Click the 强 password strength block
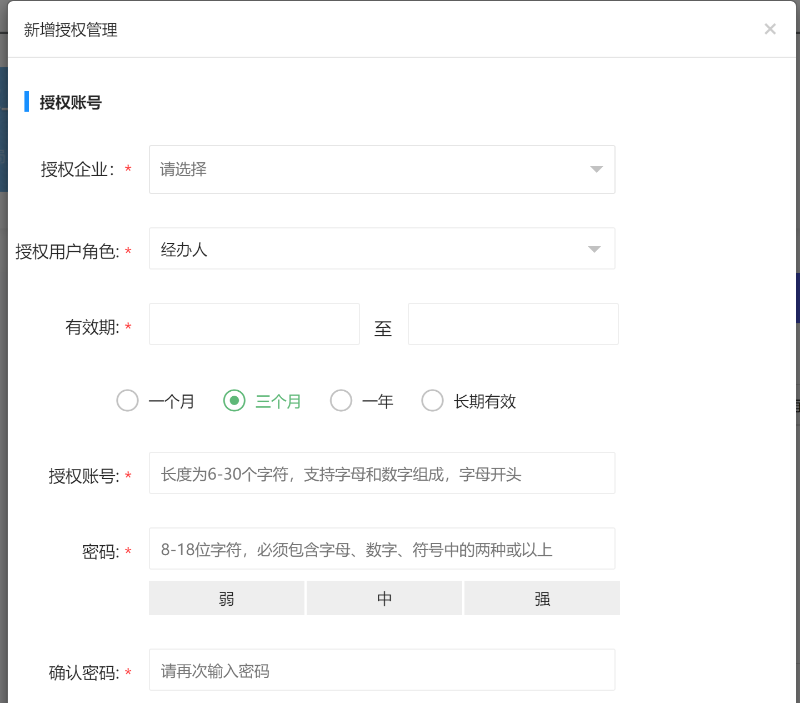The image size is (800, 703). 542,598
